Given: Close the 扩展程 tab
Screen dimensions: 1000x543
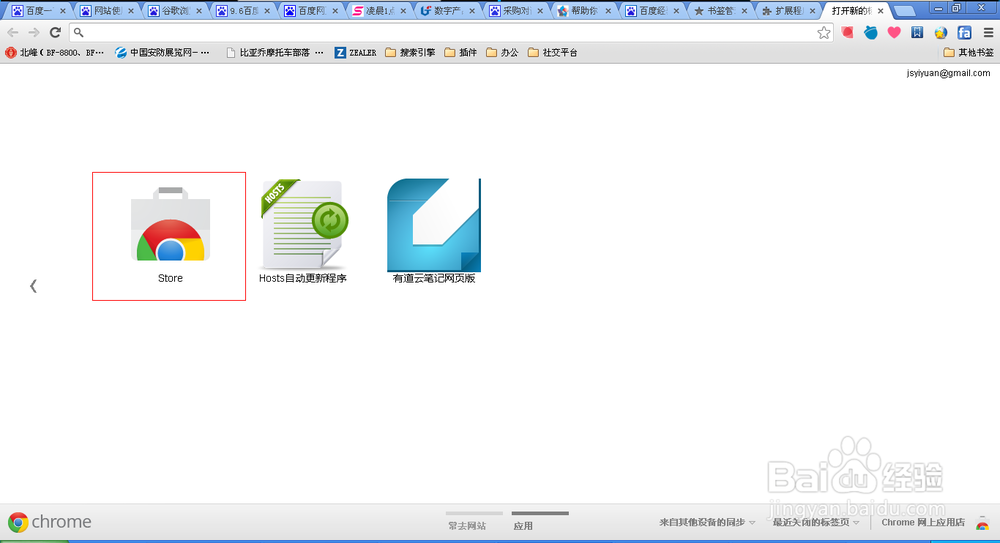Looking at the screenshot, I should pyautogui.click(x=812, y=11).
